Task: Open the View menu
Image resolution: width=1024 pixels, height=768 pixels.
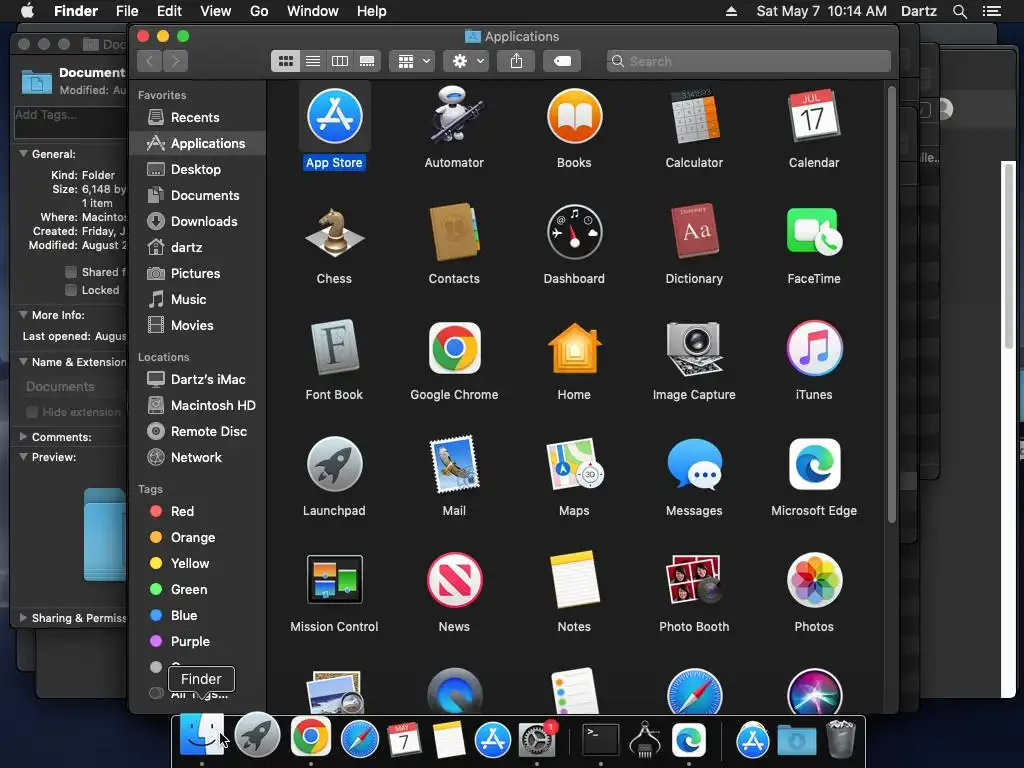Action: tap(216, 11)
